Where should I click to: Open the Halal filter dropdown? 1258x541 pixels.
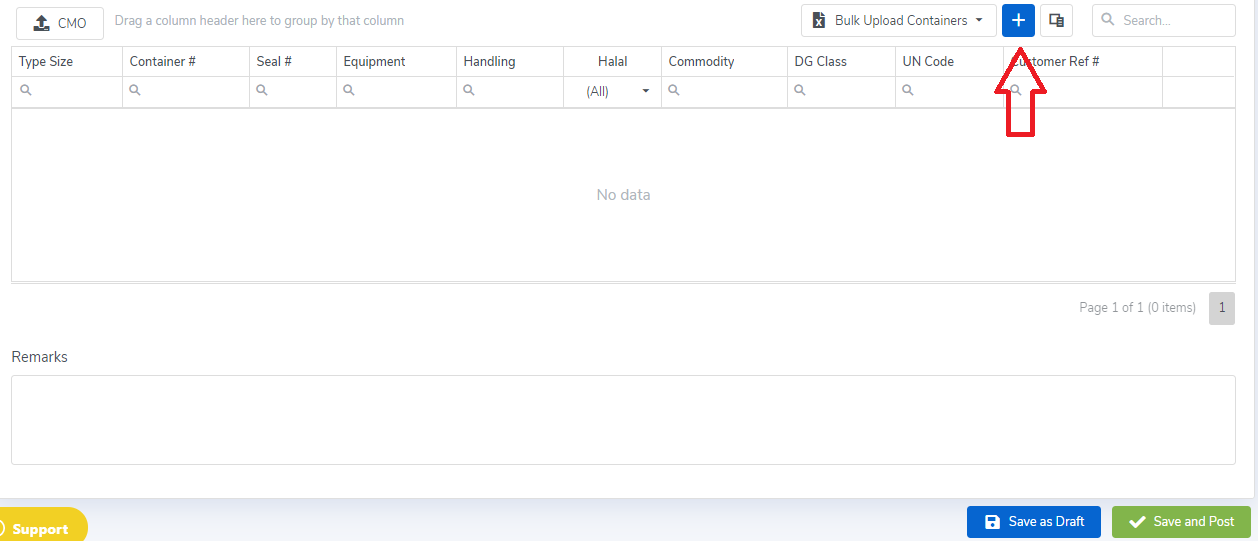[x=645, y=91]
